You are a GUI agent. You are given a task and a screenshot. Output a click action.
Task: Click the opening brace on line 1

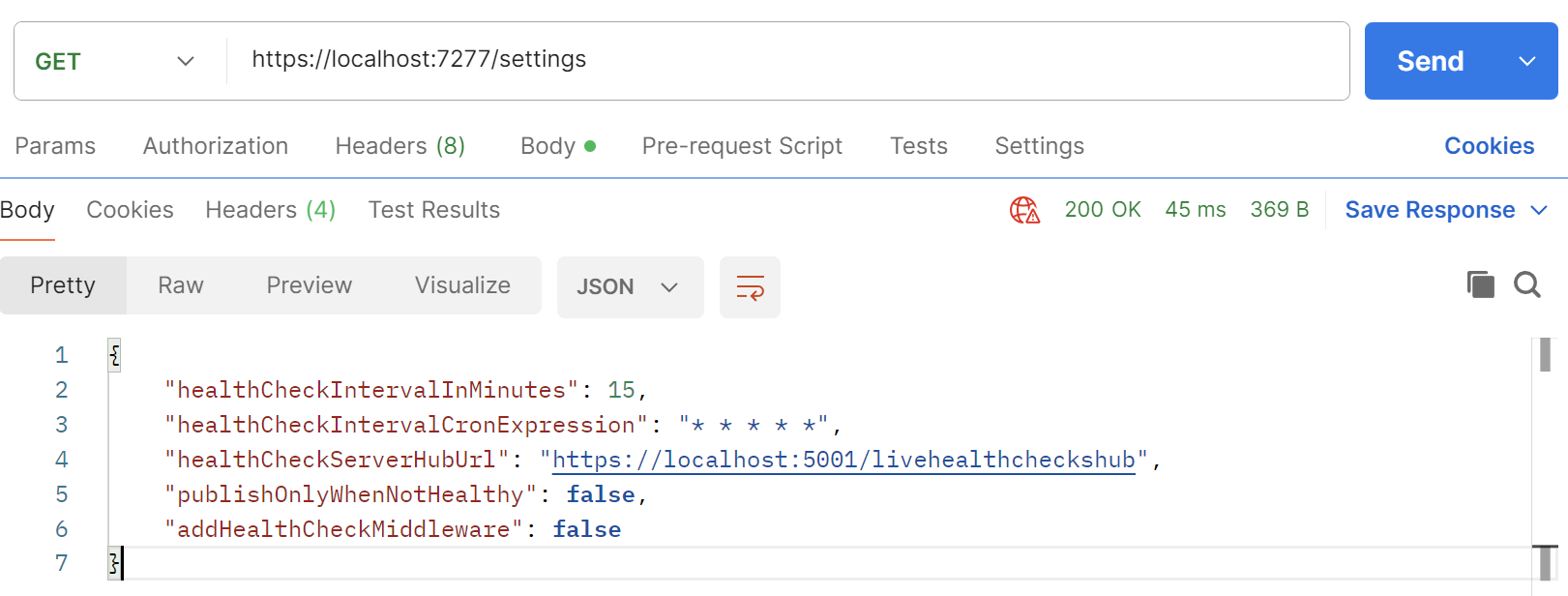pyautogui.click(x=114, y=355)
